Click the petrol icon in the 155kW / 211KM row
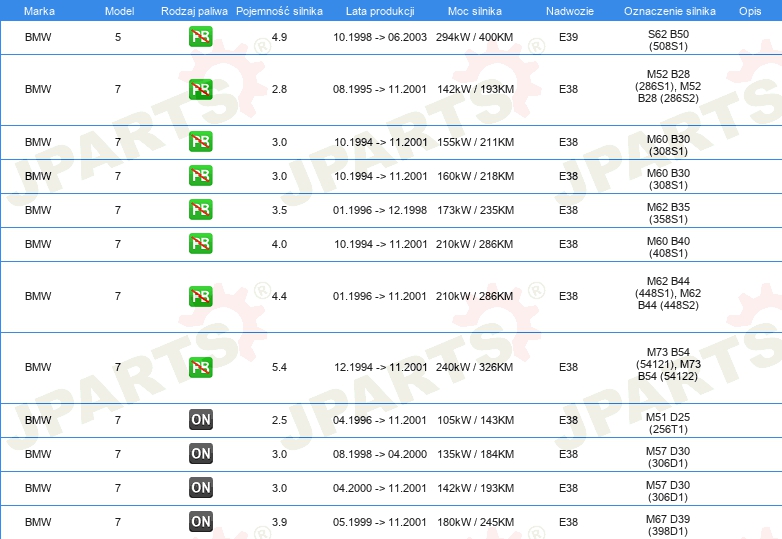The height and width of the screenshot is (539, 782). [x=200, y=142]
